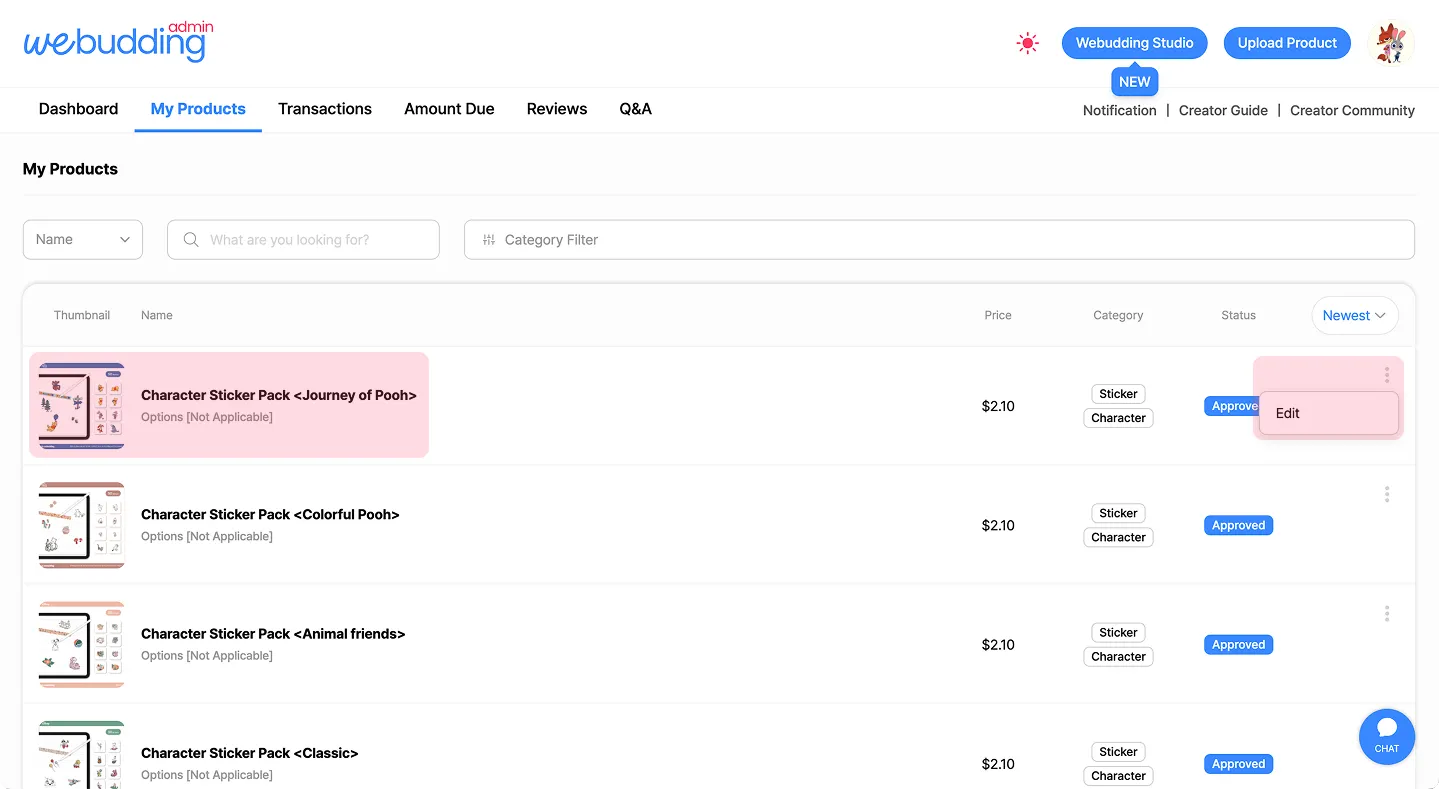Image resolution: width=1439 pixels, height=789 pixels.
Task: Open the Category Filter field
Action: click(939, 240)
